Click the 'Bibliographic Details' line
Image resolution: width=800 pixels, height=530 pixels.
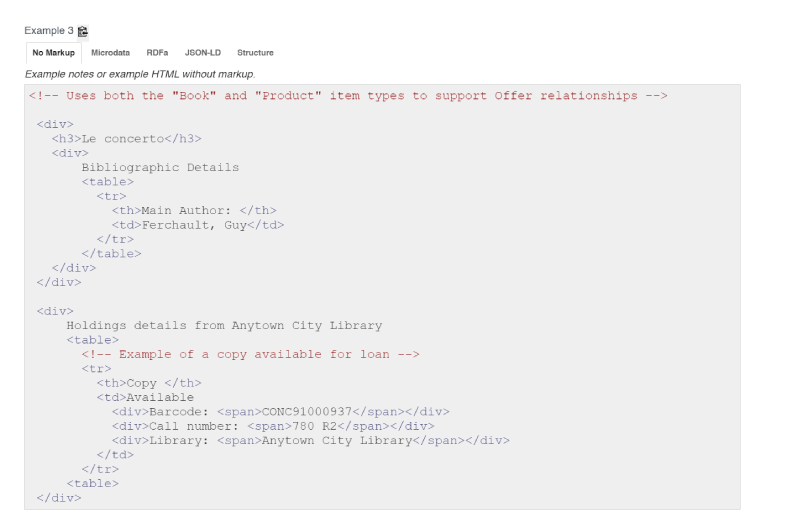tap(160, 167)
